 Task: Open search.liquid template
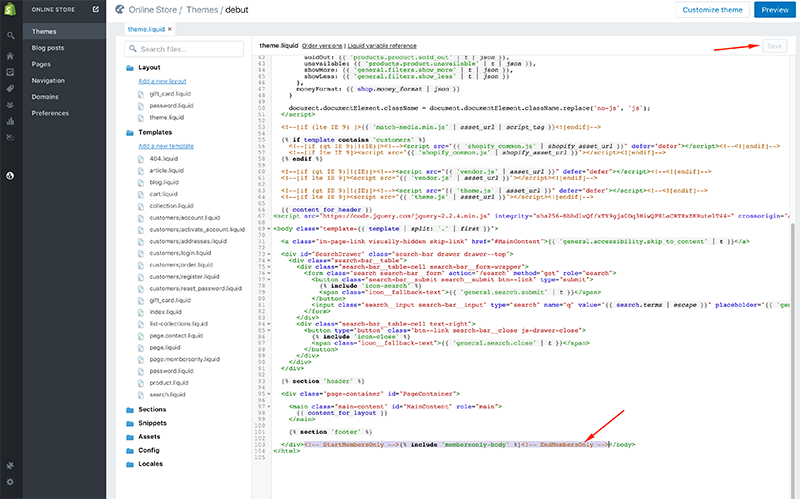[167, 395]
